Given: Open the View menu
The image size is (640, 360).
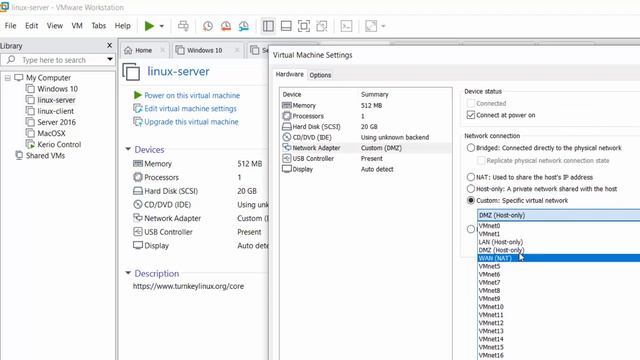Looking at the screenshot, I should pos(55,26).
